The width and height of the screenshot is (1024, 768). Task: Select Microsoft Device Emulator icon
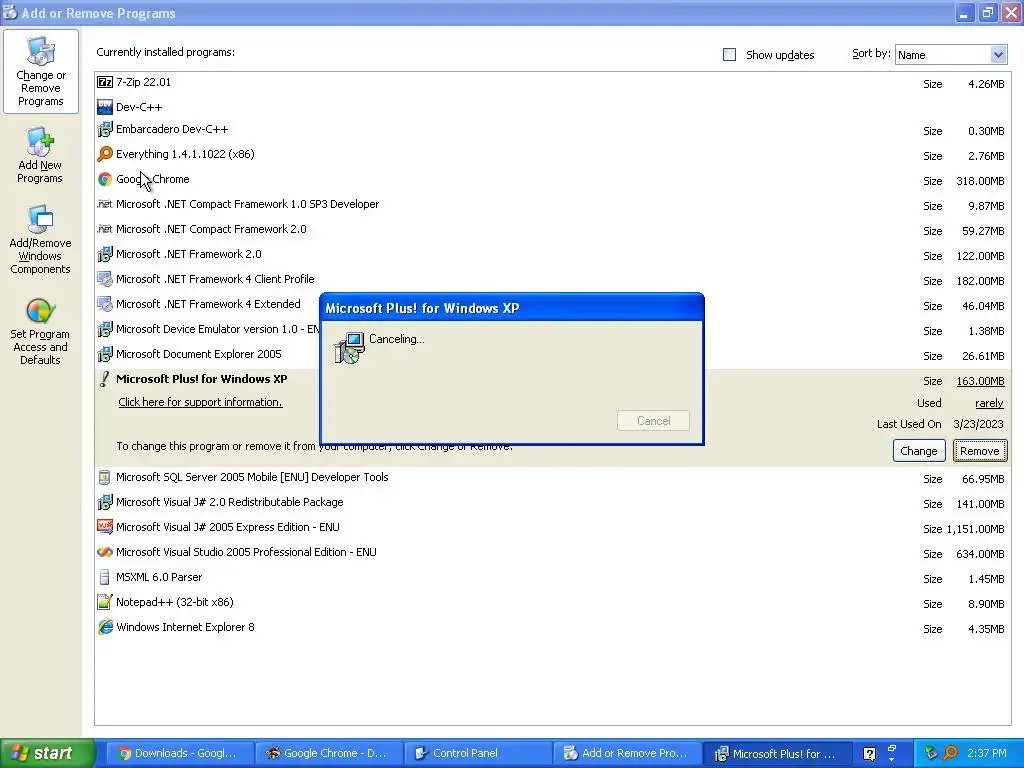pos(104,329)
